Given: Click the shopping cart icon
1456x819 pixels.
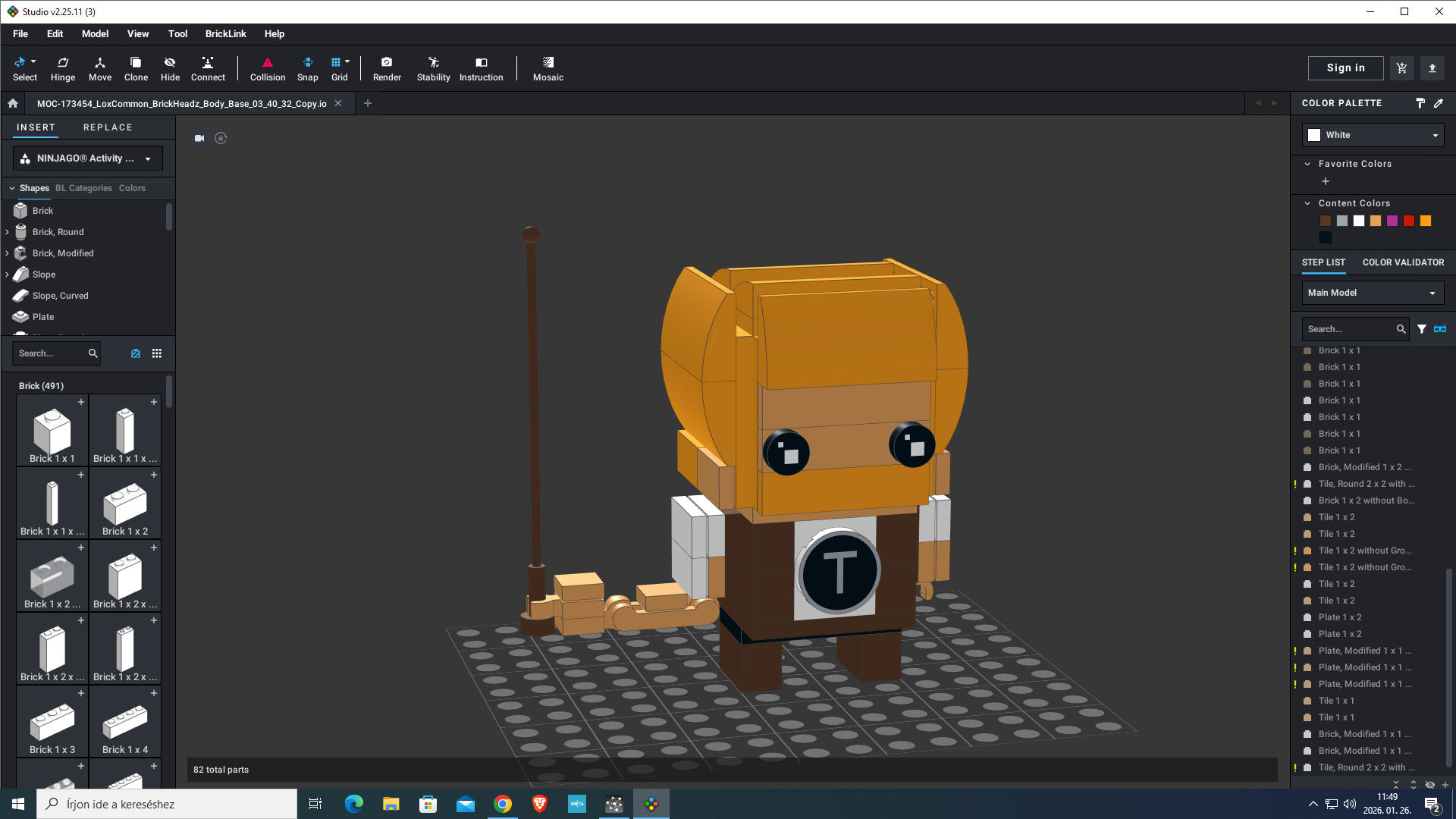Looking at the screenshot, I should click(1401, 68).
